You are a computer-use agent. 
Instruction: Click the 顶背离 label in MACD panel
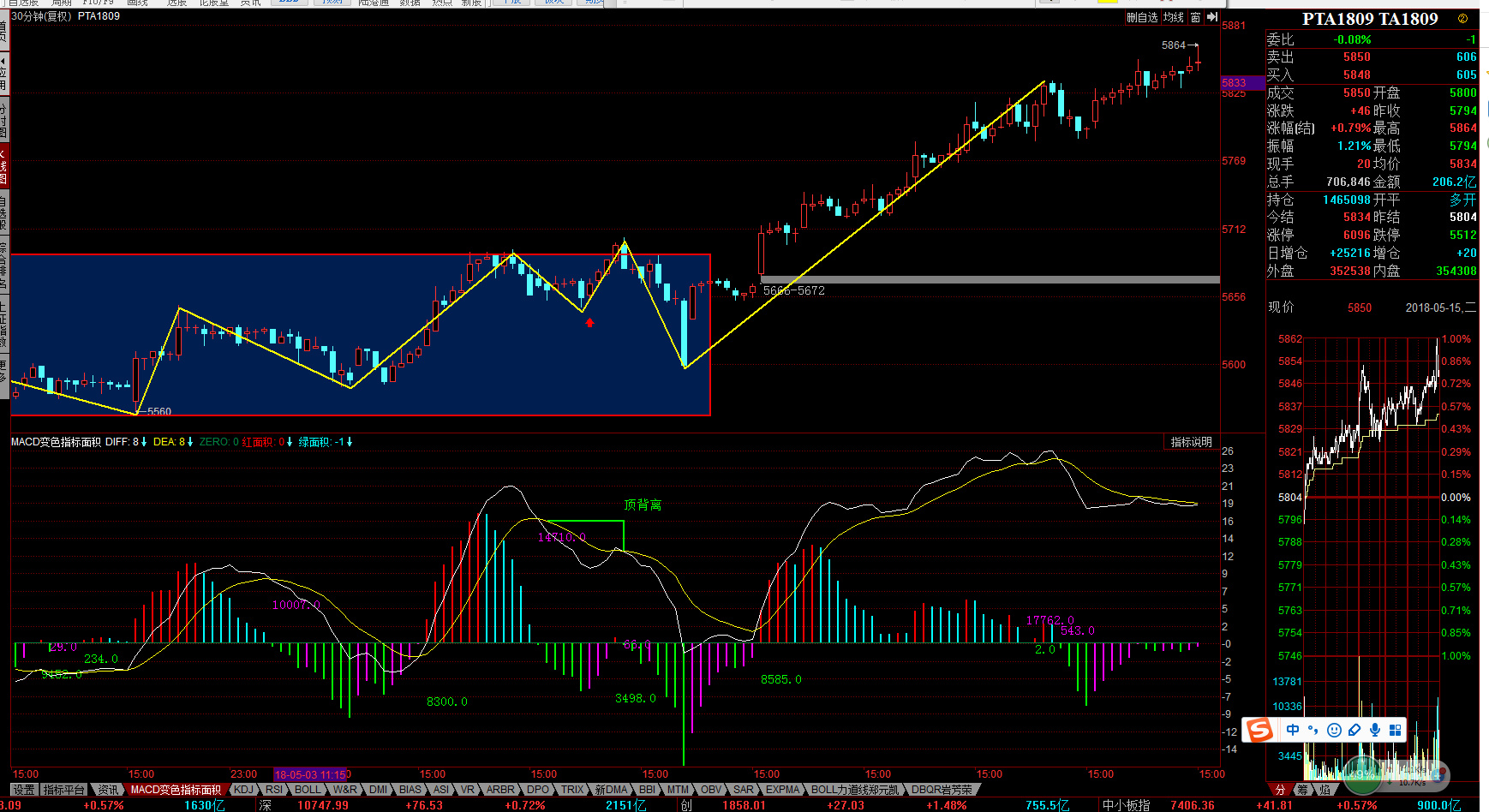(x=643, y=505)
